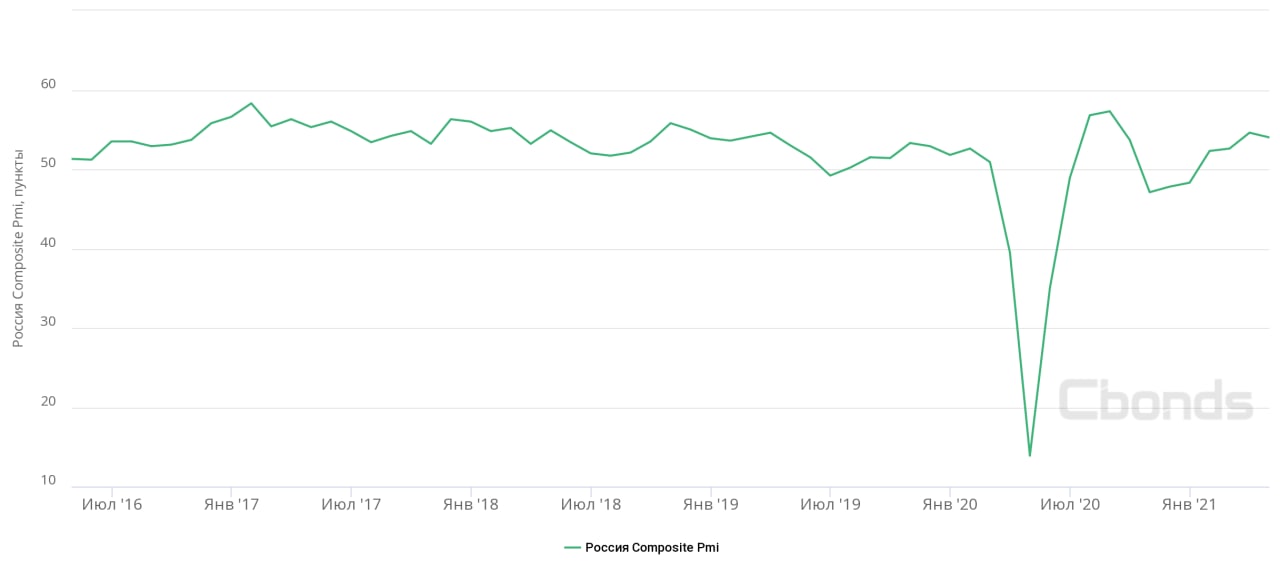
Task: Click the 60 y-axis tick label
Action: click(49, 88)
